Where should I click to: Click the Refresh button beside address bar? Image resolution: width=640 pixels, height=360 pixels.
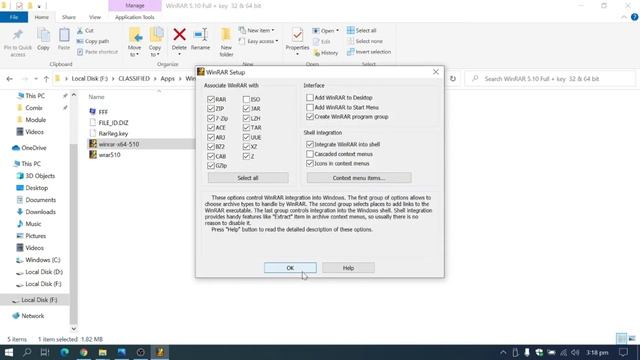pyautogui.click(x=453, y=79)
